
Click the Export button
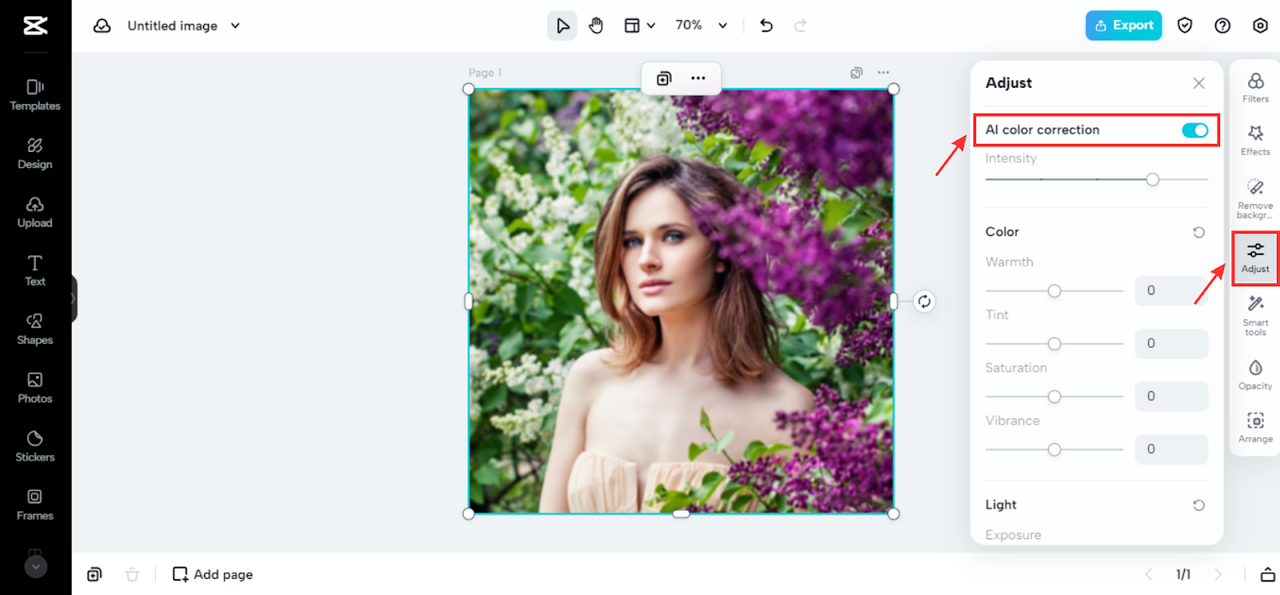coord(1124,26)
